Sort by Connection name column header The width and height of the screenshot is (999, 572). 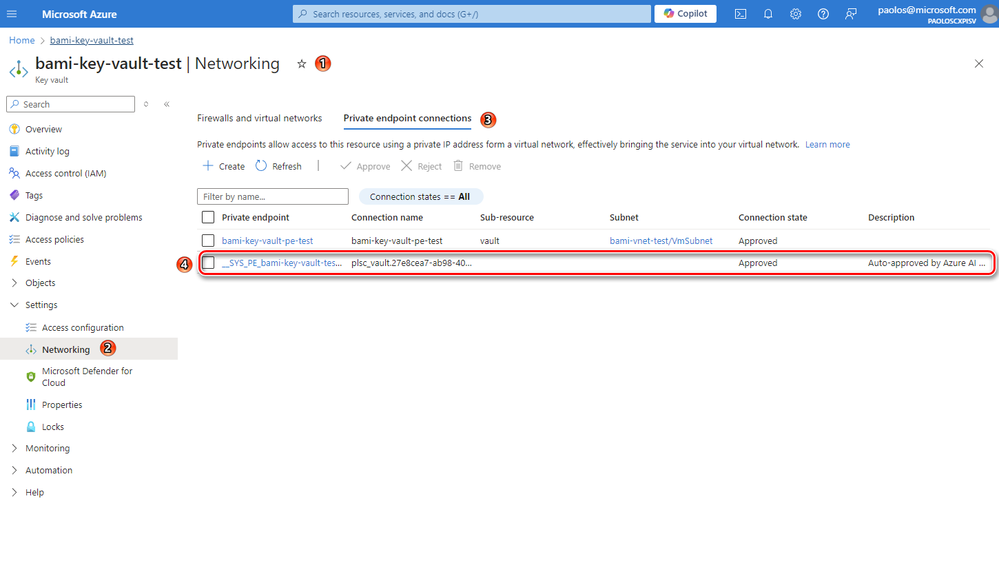click(387, 217)
